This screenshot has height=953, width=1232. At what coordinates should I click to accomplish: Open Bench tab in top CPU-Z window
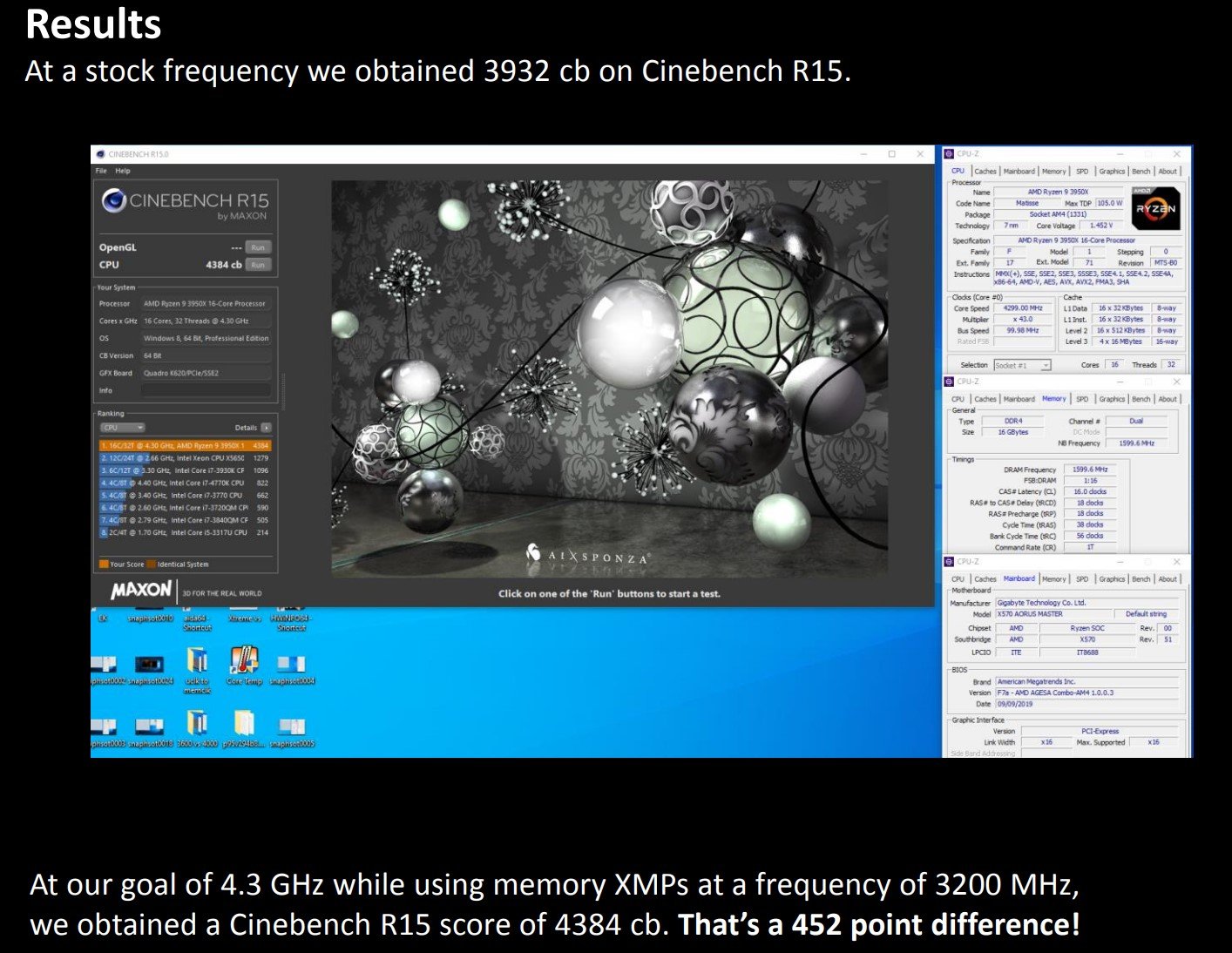click(1141, 172)
